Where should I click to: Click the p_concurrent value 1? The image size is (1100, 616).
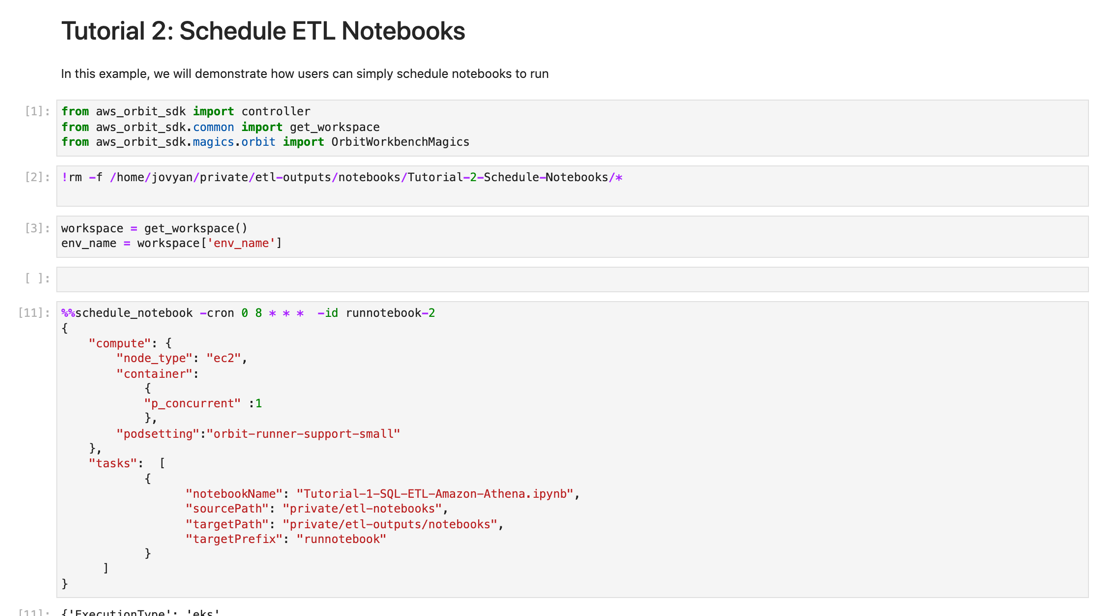coord(260,402)
